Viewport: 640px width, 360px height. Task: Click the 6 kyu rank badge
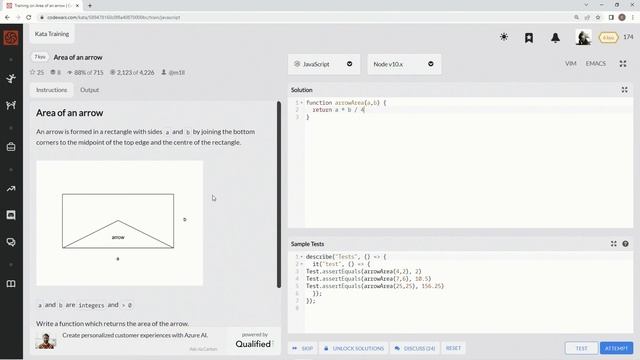click(x=608, y=38)
